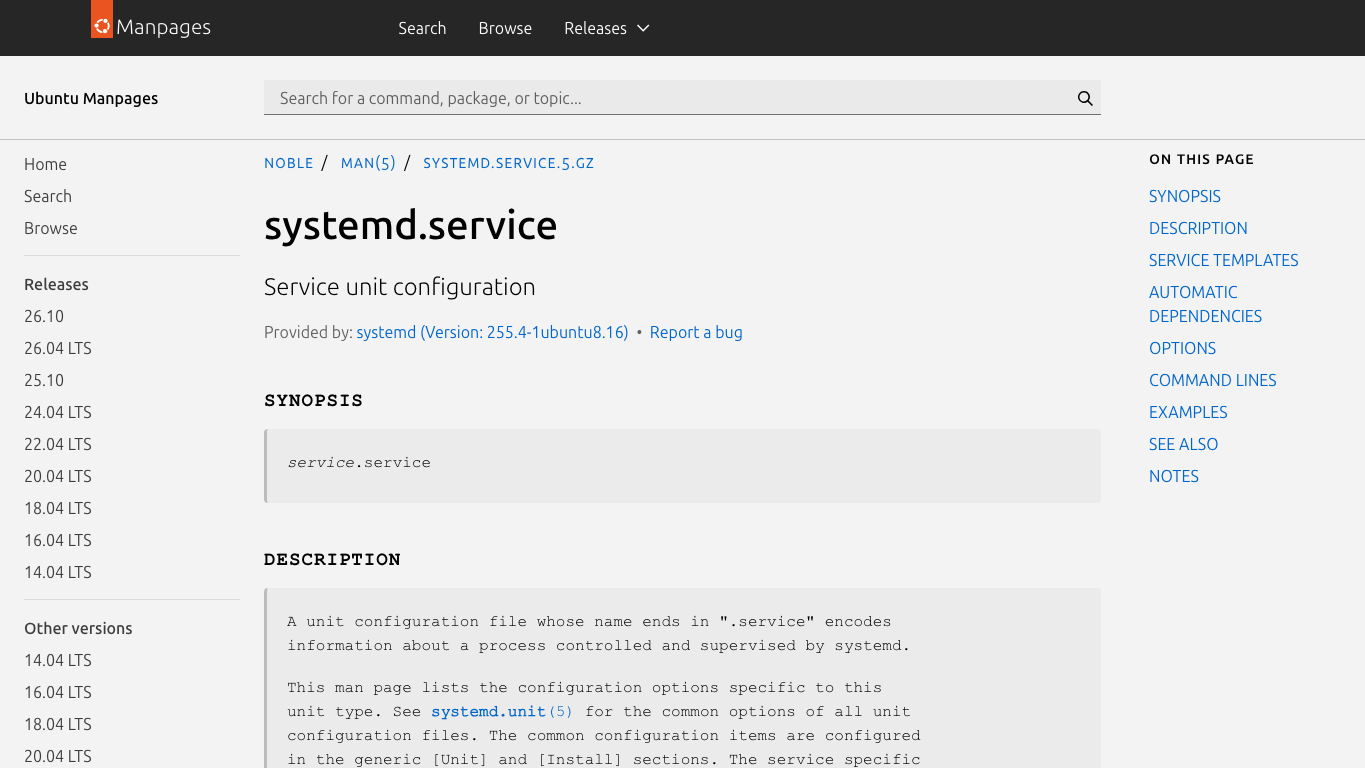This screenshot has height=768, width=1365.
Task: Click the 'Service unit configuration' subtitle
Action: [x=399, y=287]
